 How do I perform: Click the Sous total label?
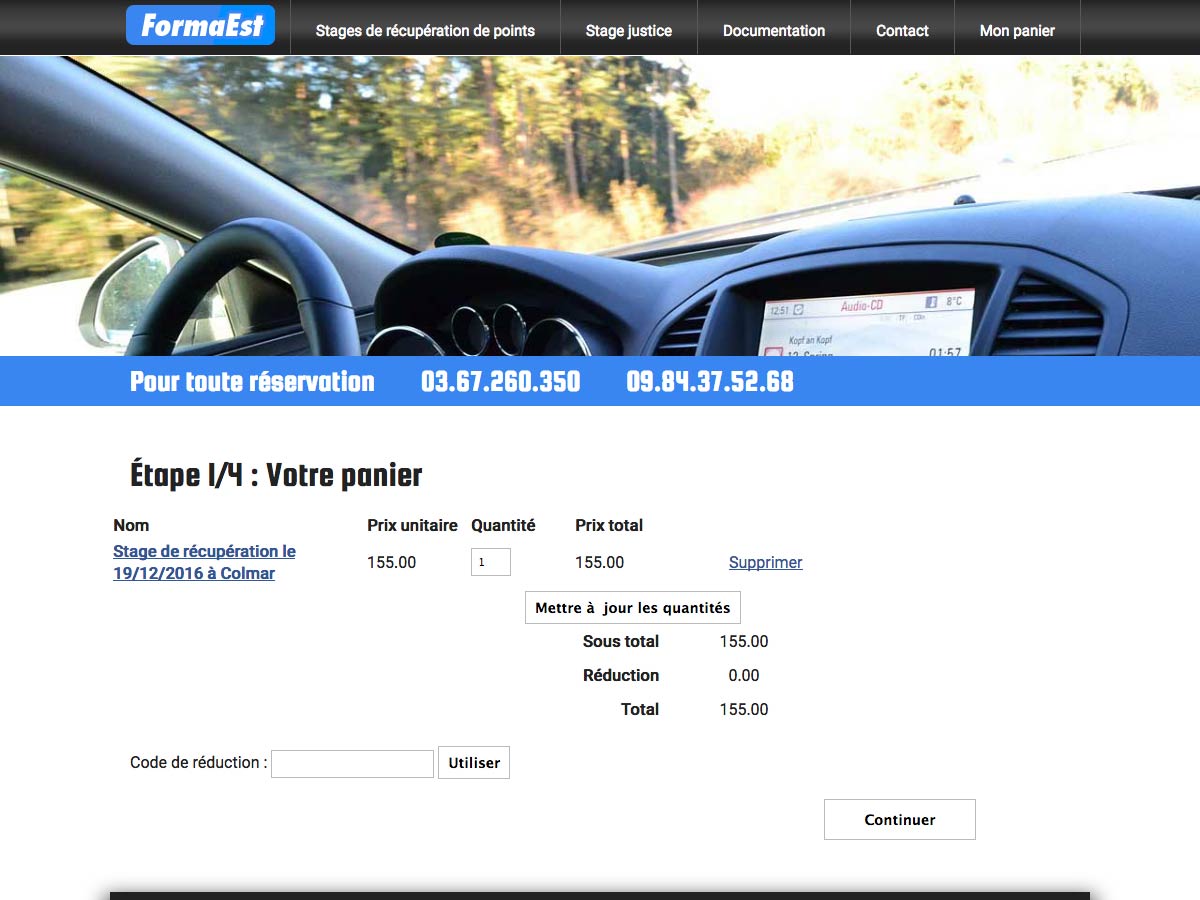pos(620,641)
